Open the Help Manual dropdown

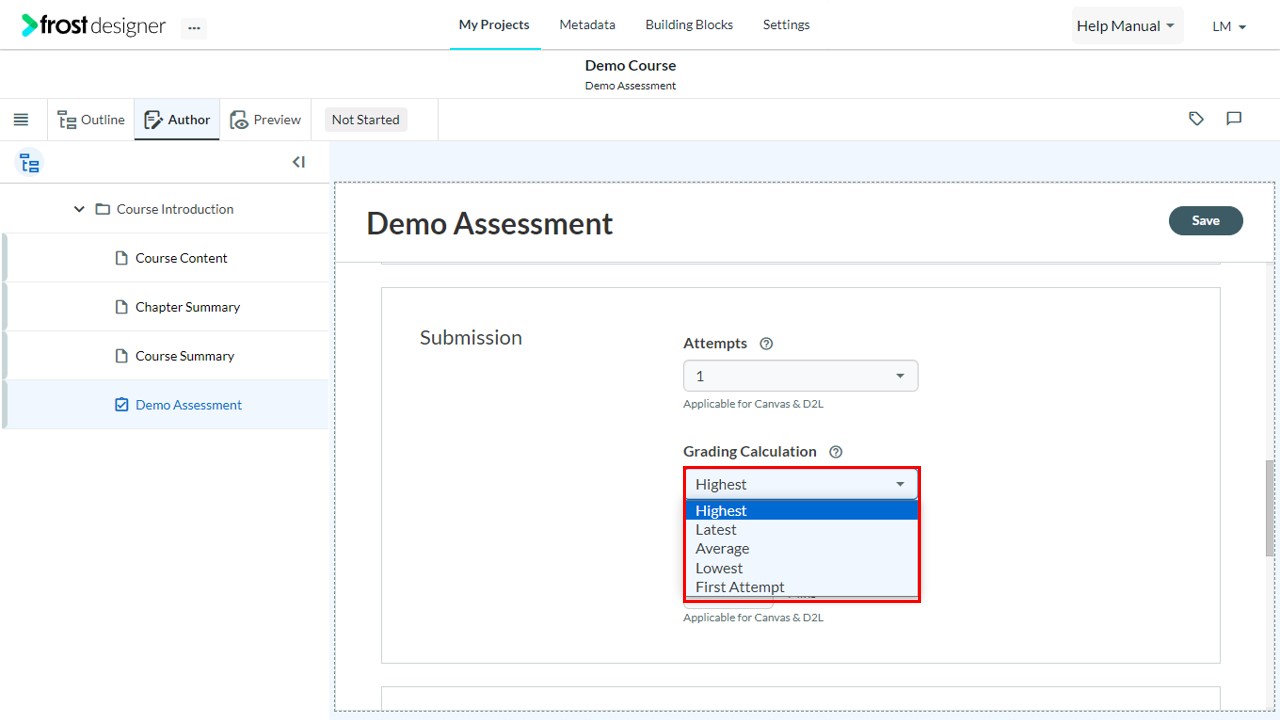point(1127,26)
